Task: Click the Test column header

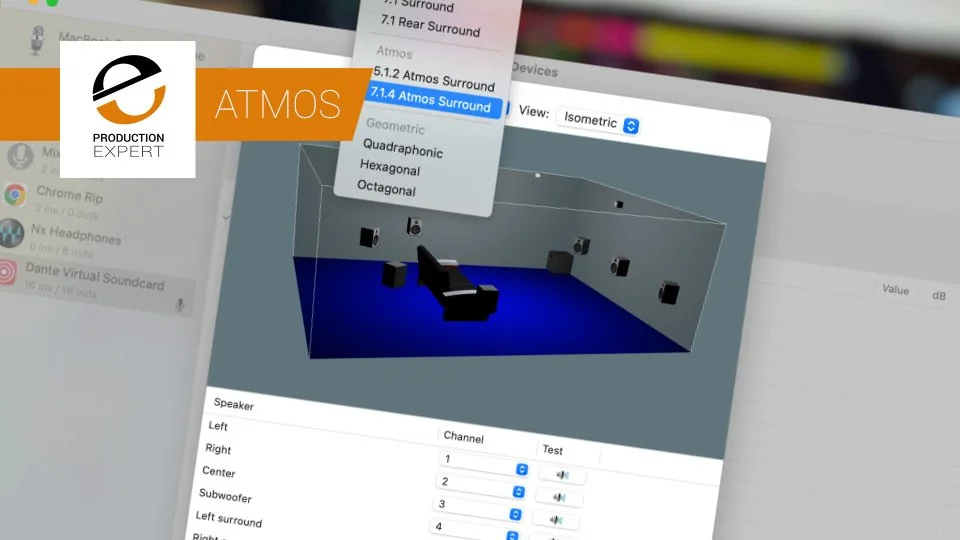Action: pos(552,450)
